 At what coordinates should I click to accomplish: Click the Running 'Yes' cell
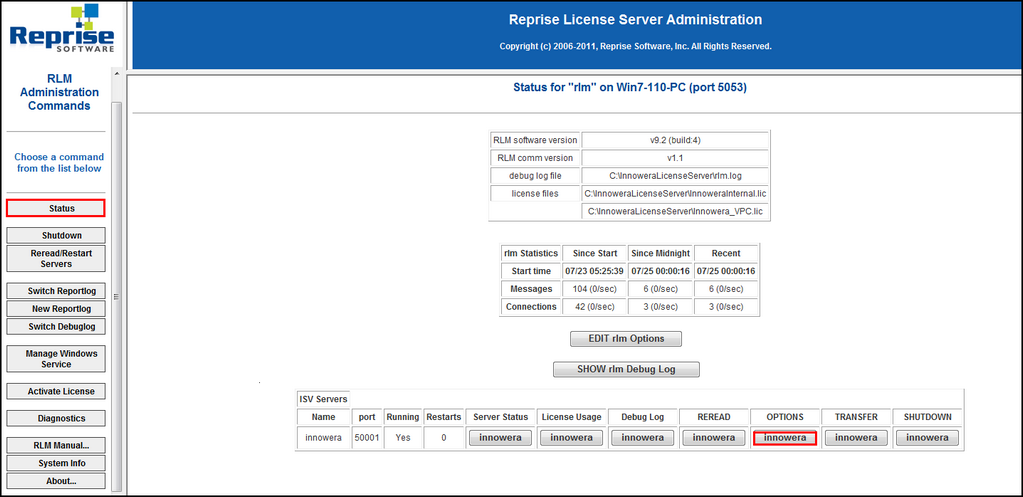tap(403, 438)
